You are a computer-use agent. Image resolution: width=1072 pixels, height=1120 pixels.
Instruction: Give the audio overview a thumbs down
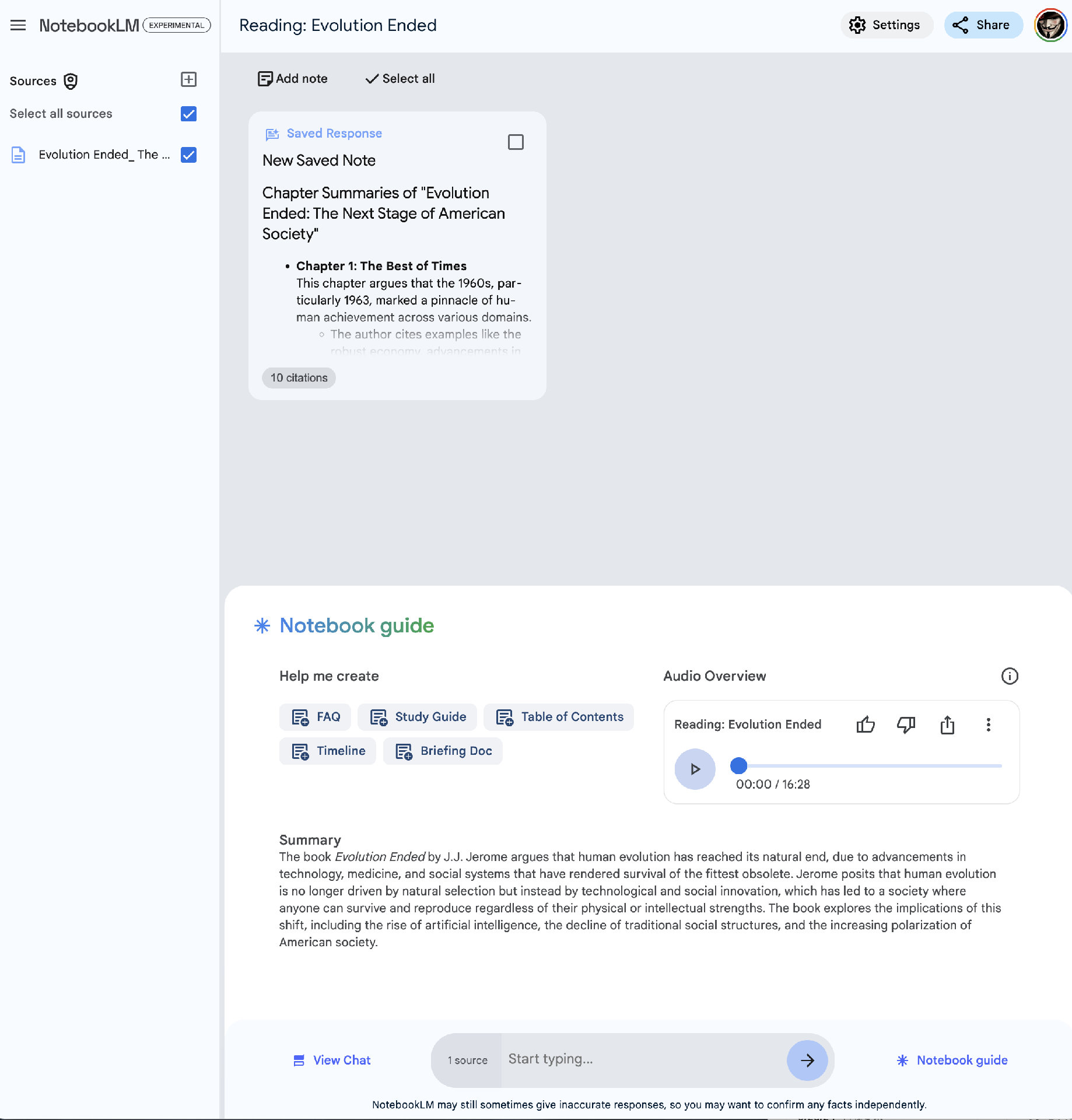906,724
